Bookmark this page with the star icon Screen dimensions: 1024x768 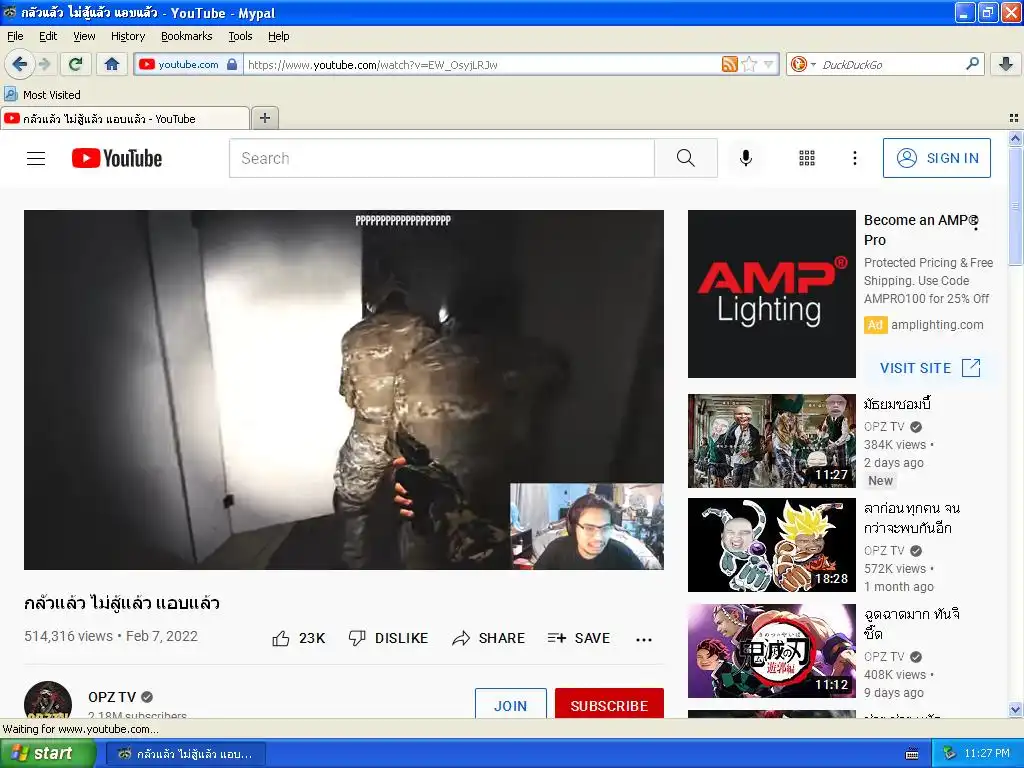tap(749, 64)
